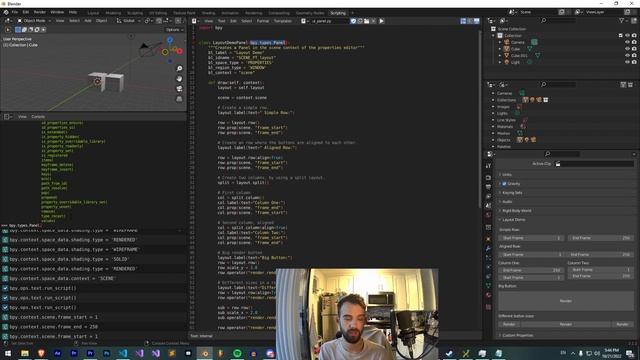
Task: Open the Object Mode dropdown
Action: 34,20
